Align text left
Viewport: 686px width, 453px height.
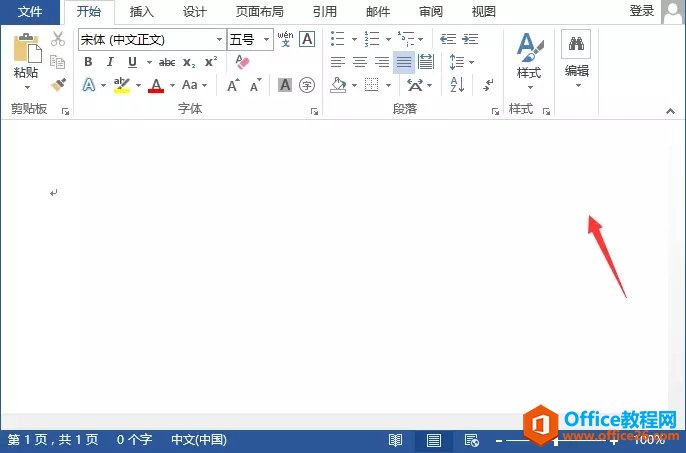click(337, 62)
